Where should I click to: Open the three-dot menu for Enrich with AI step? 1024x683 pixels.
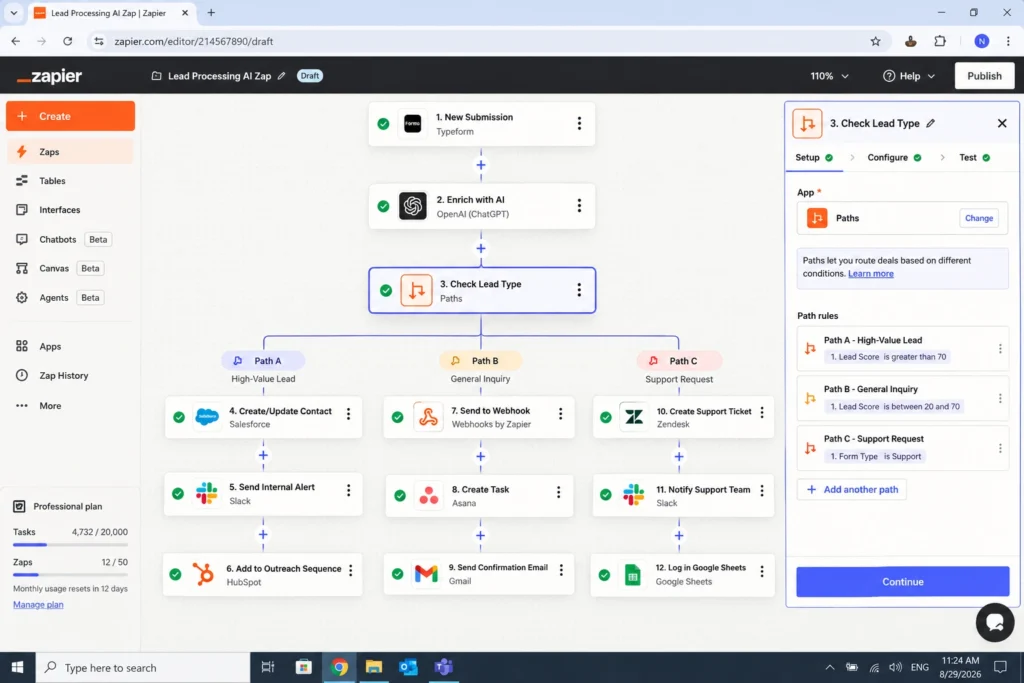pos(579,206)
